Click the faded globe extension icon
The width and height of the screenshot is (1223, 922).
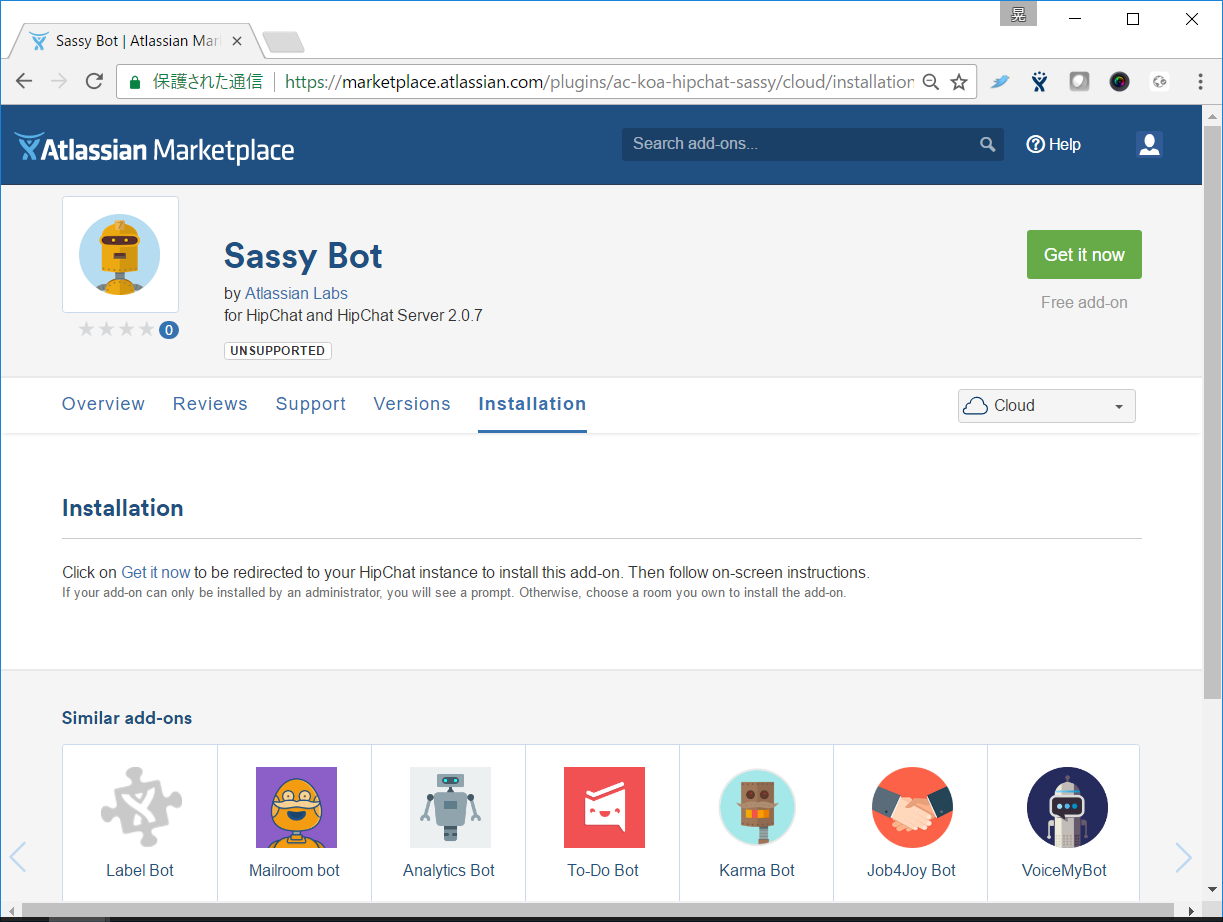point(1159,82)
